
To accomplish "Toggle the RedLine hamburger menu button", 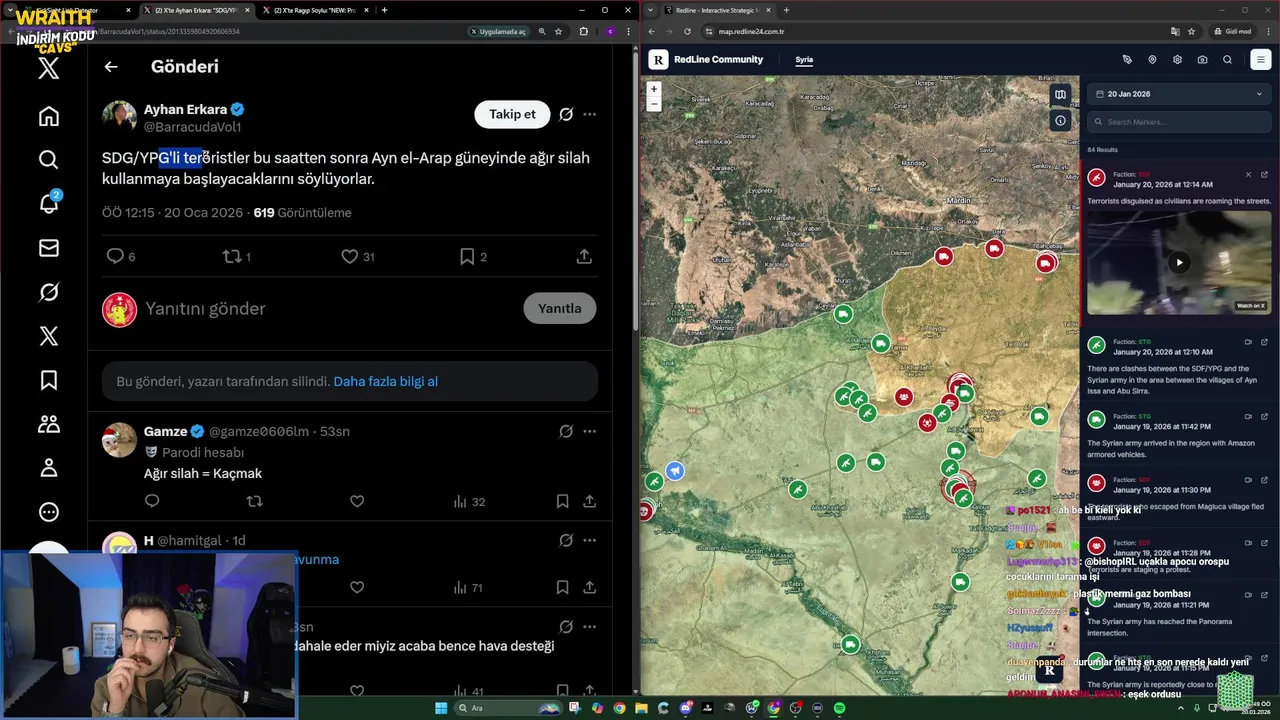I will [1260, 60].
